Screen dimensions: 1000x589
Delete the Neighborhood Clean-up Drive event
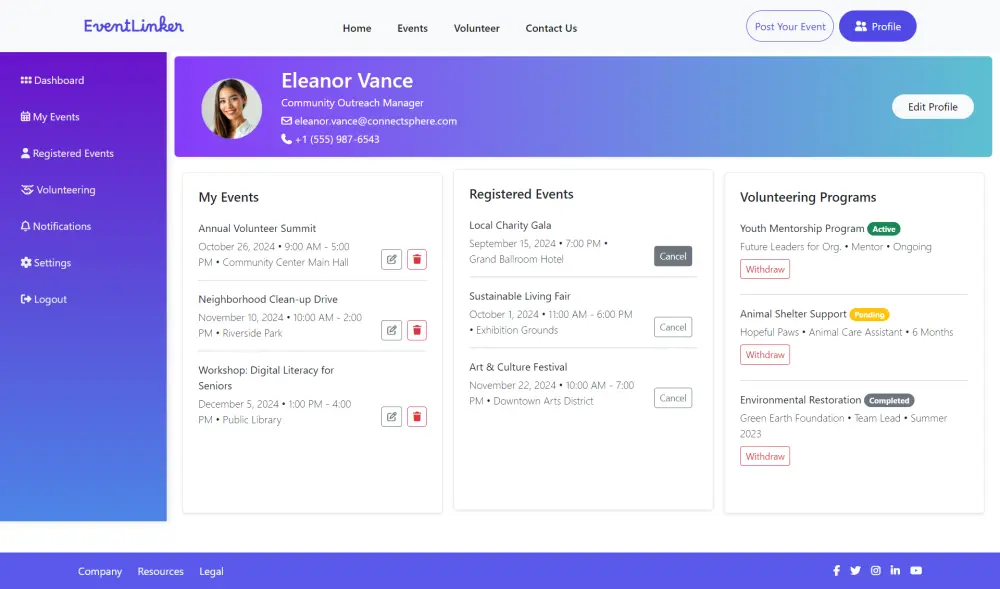[417, 330]
